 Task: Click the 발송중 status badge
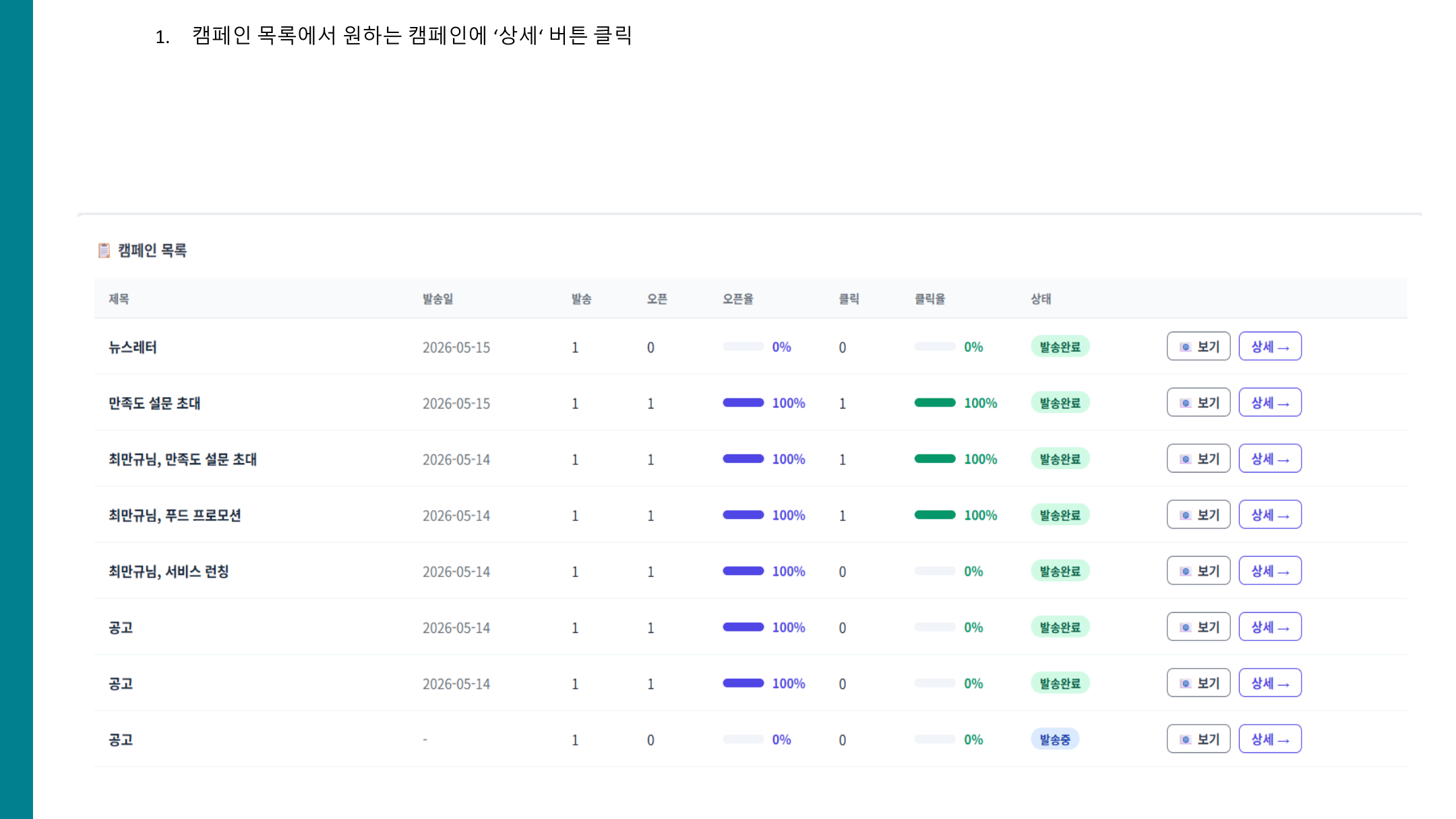coord(1055,739)
